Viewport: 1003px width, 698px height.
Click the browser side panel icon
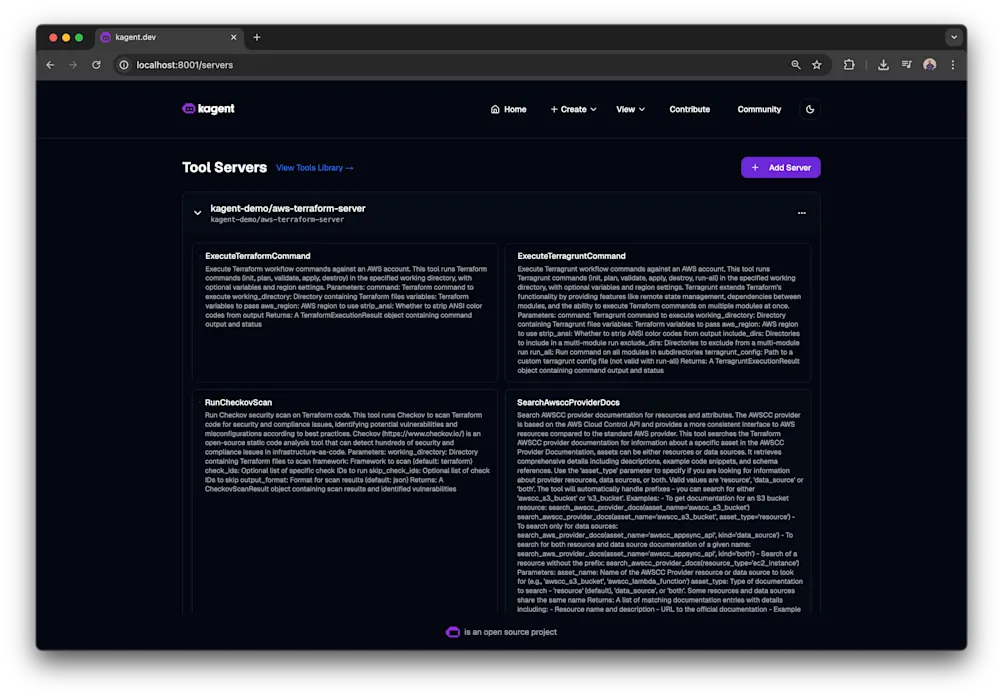point(906,64)
